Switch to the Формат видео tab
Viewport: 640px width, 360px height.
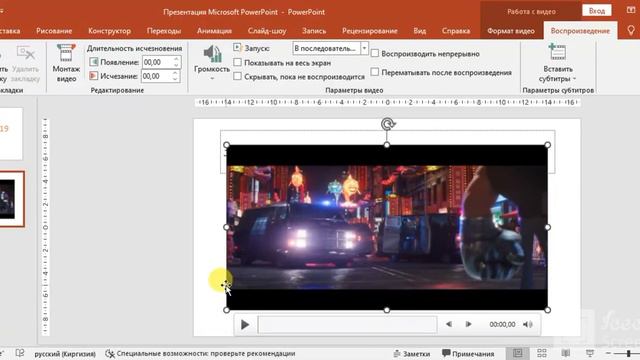point(511,31)
